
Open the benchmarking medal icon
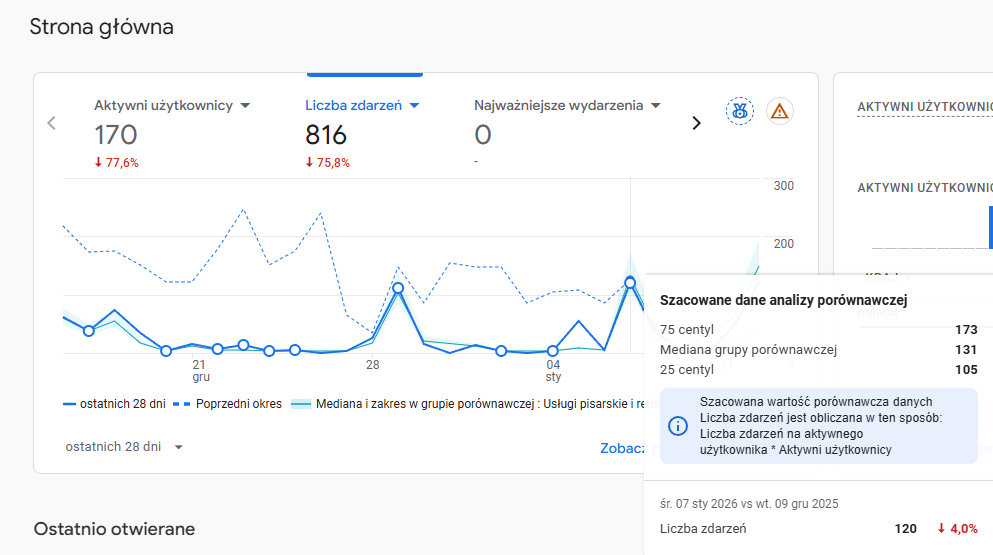(740, 112)
